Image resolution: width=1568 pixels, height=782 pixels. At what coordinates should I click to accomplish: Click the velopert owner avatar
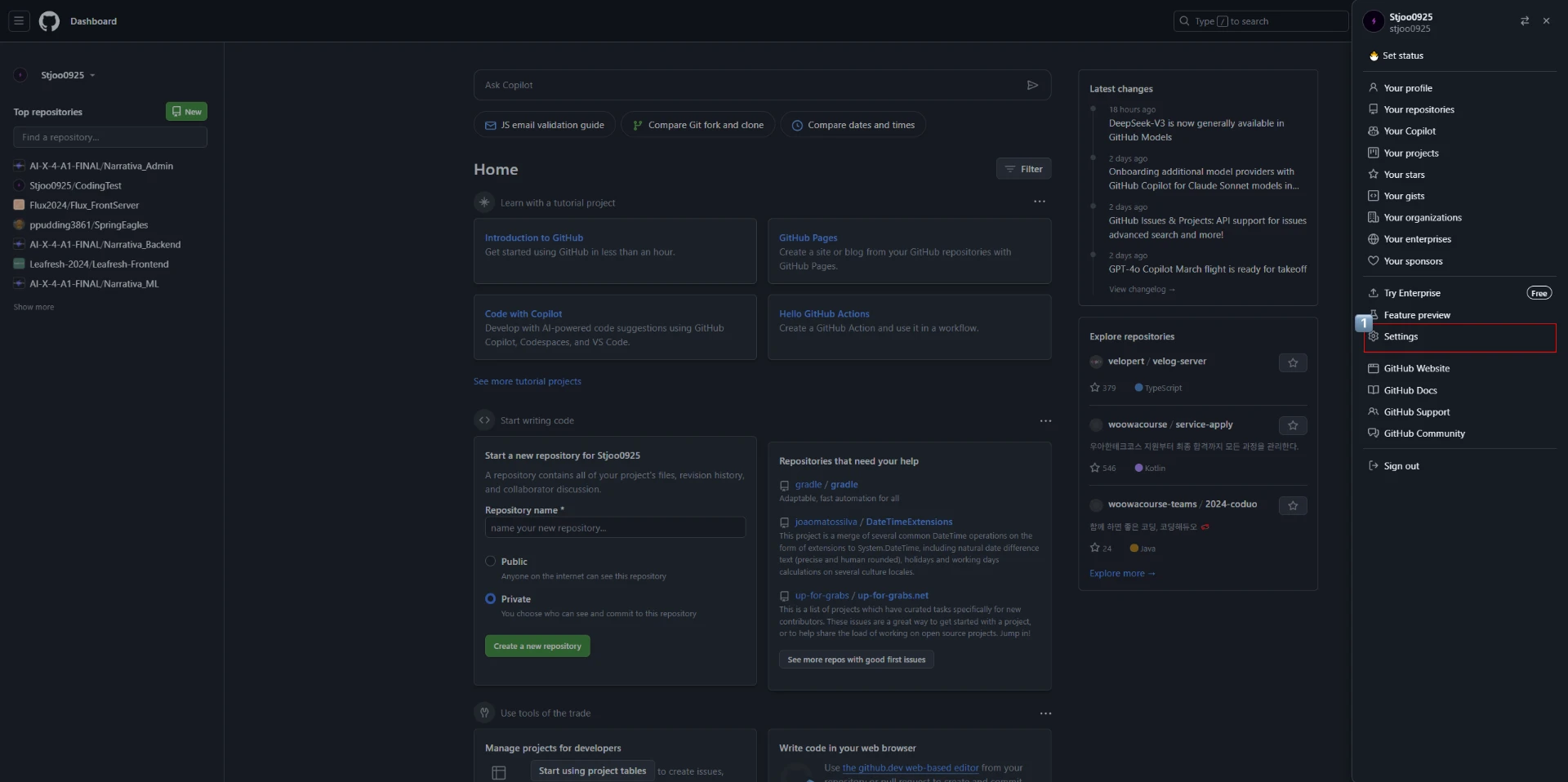coord(1096,362)
